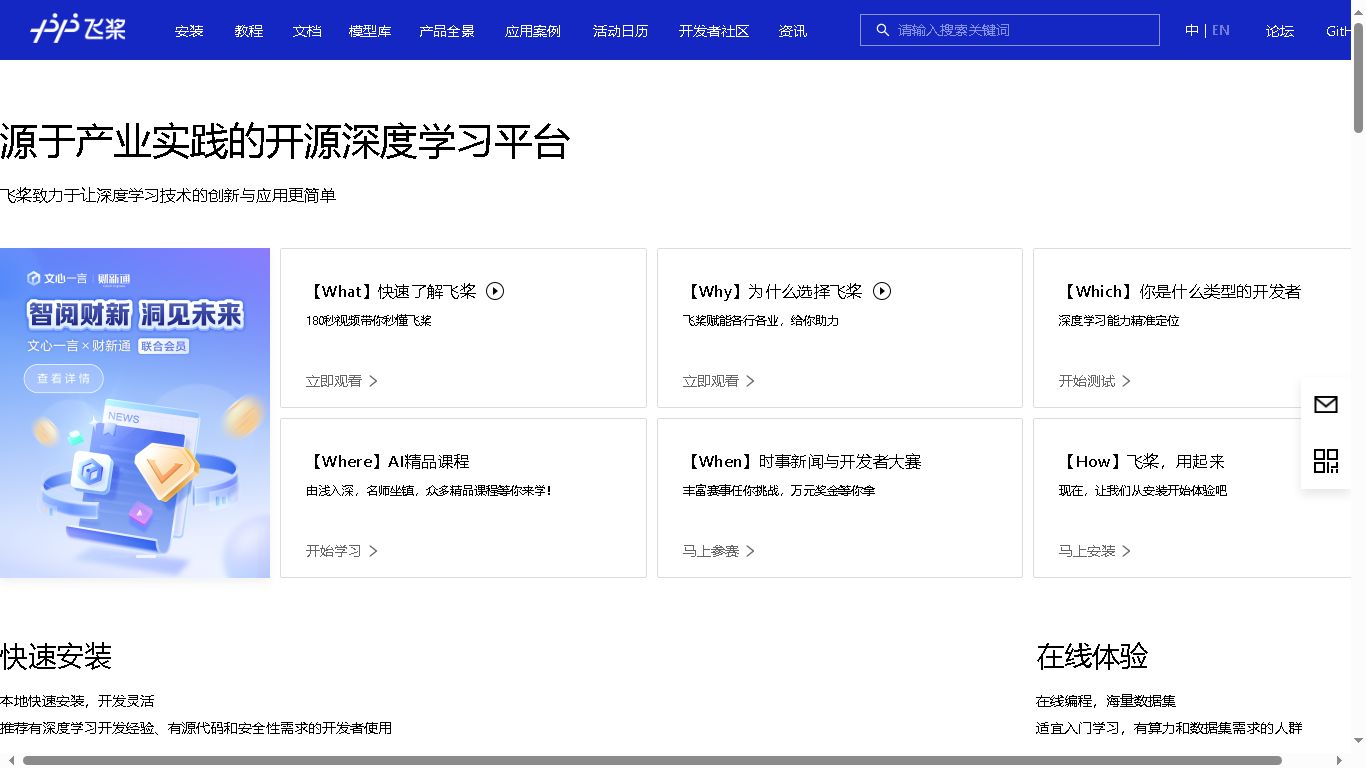Open the floating email contact icon
Screen dimensions: 1366x768
click(x=1326, y=404)
